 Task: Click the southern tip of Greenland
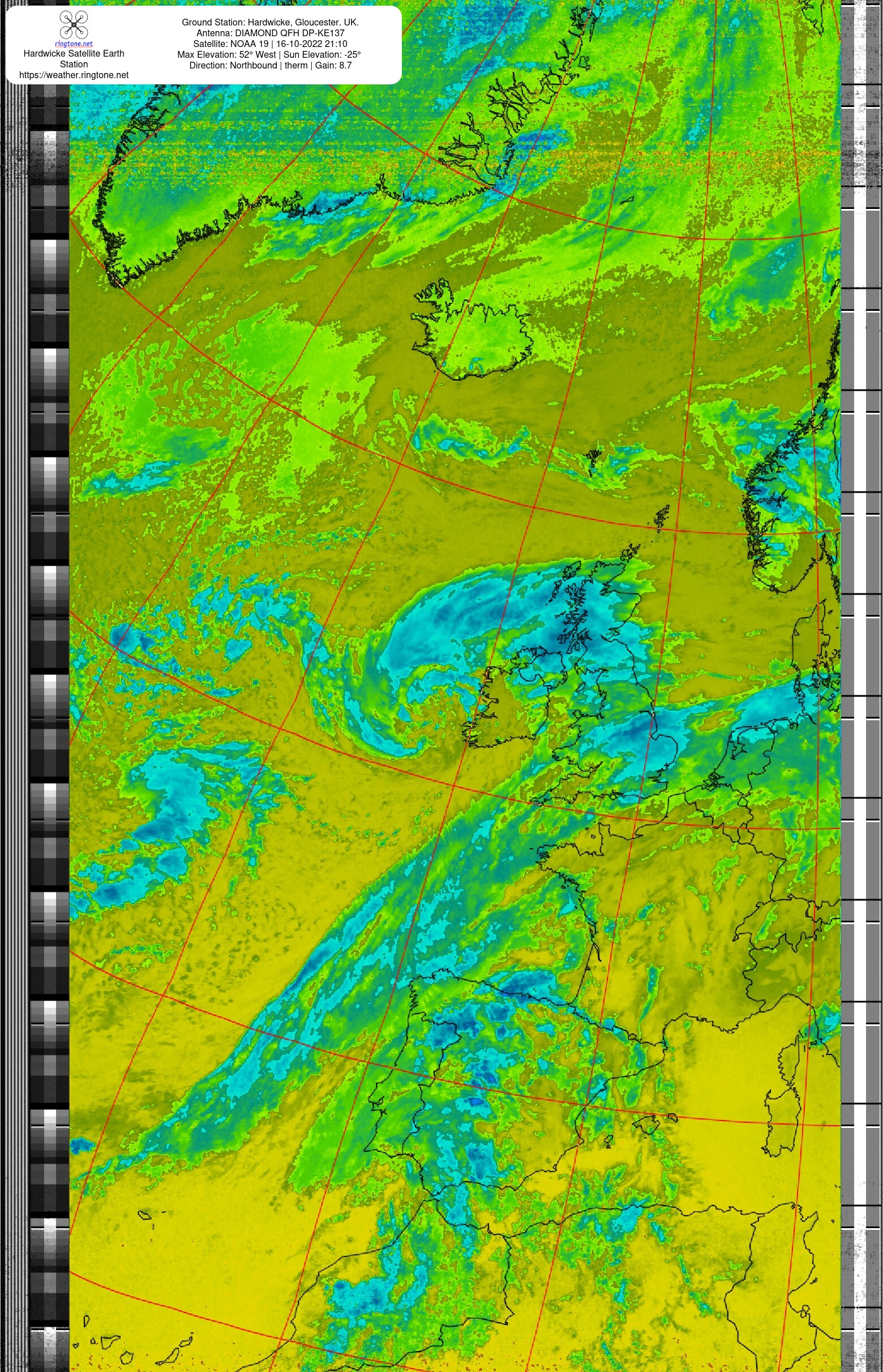click(117, 280)
